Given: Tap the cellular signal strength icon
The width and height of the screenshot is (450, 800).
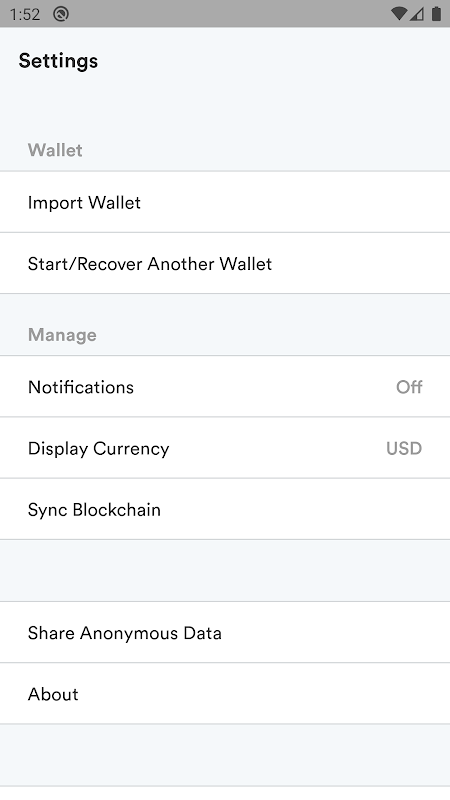Looking at the screenshot, I should click(x=416, y=14).
